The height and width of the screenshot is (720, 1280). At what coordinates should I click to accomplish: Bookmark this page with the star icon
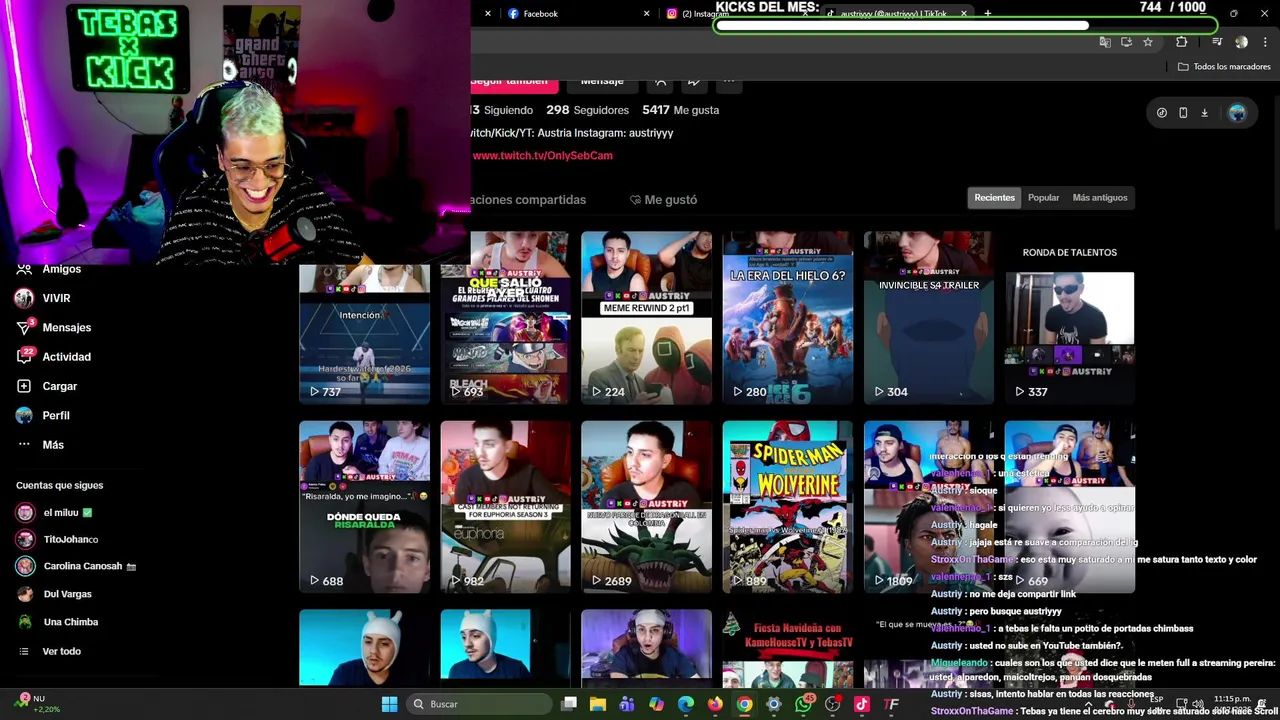click(1147, 42)
